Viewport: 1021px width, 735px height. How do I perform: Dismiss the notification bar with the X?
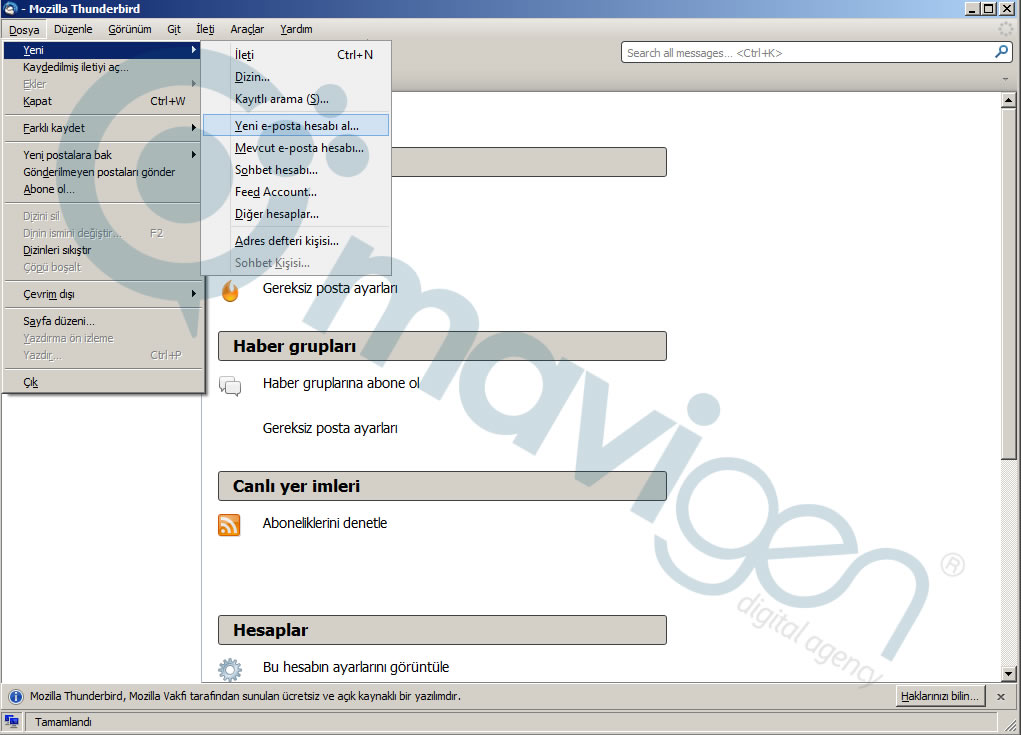[1001, 697]
